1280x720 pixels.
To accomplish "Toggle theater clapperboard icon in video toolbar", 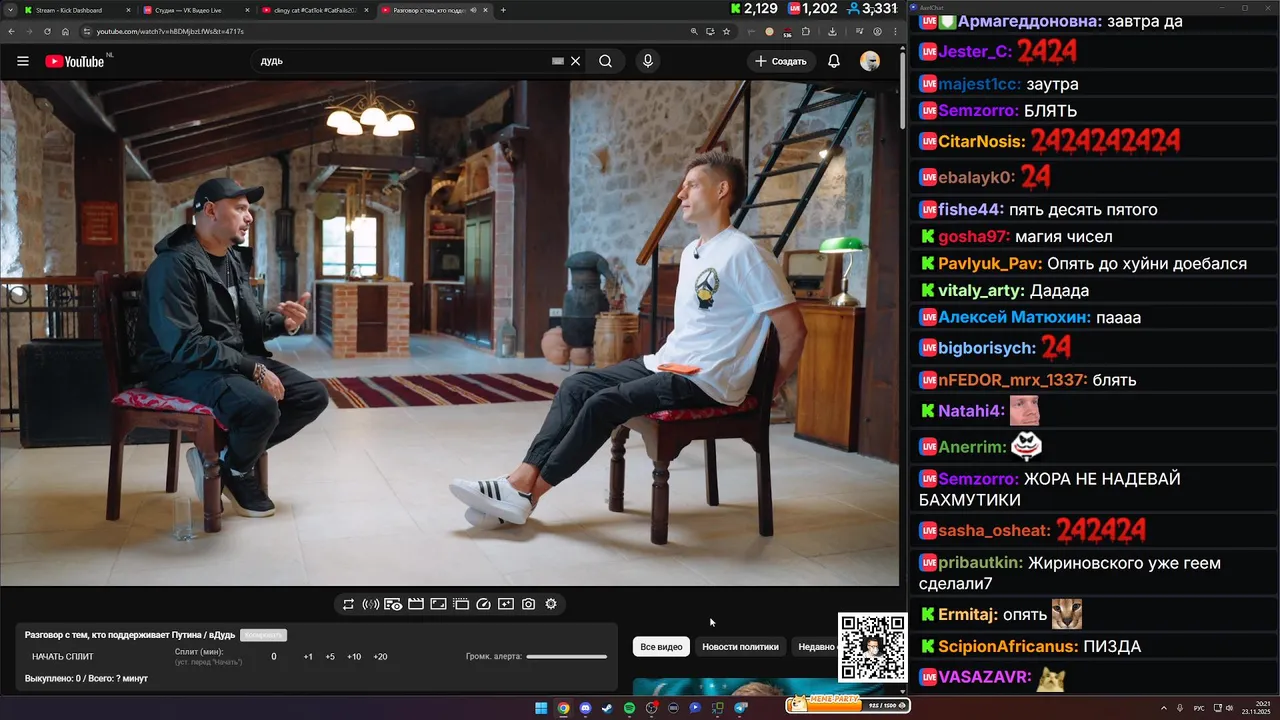I will pyautogui.click(x=416, y=604).
